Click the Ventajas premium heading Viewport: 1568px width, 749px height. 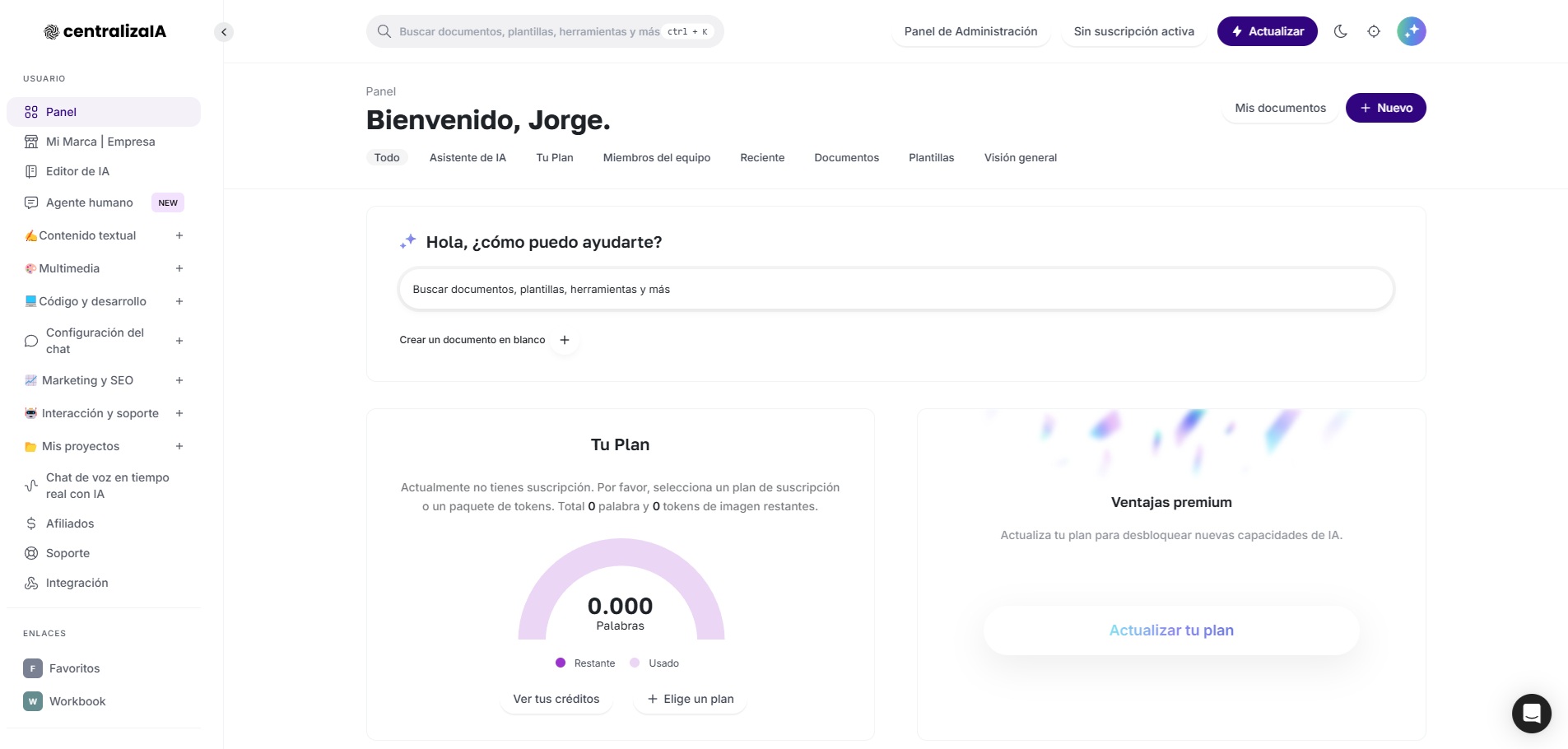point(1171,502)
